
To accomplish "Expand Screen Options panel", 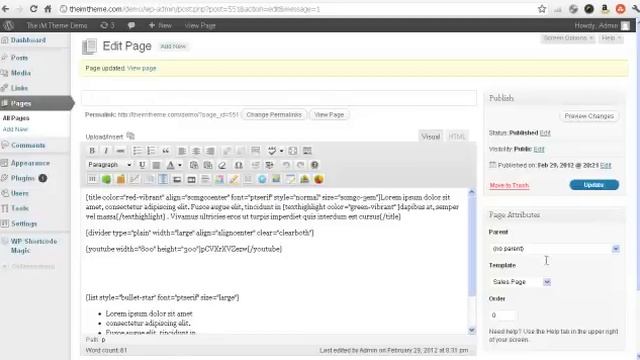I will pos(568,38).
